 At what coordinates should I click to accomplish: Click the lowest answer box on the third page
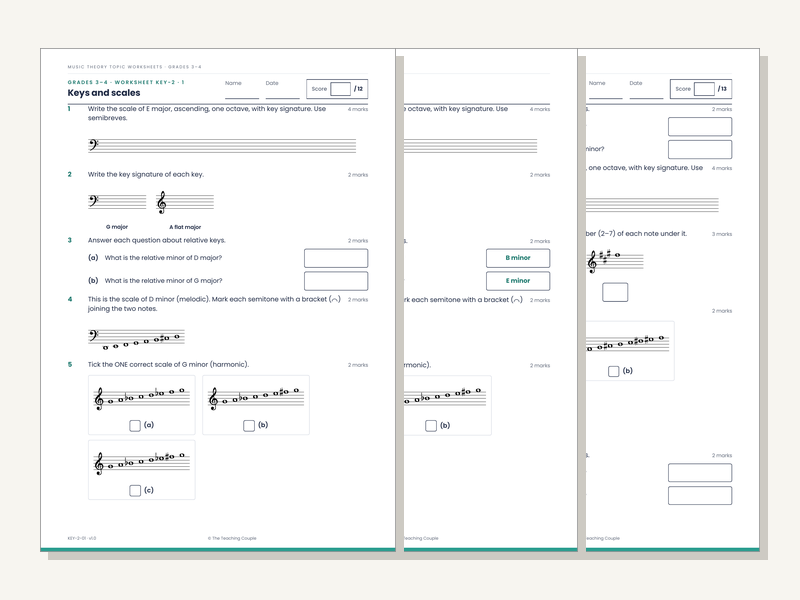(700, 495)
